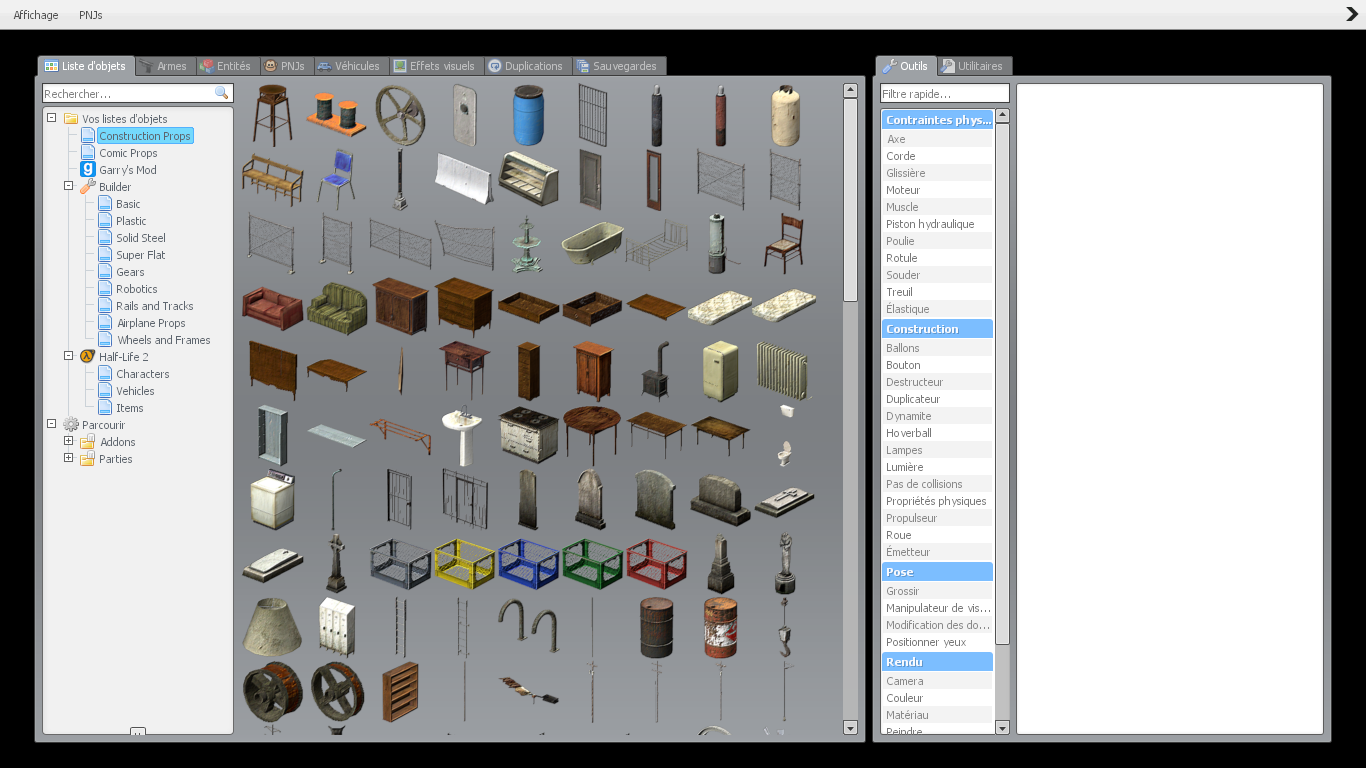Collapse the Construction tools category header
1366x768 pixels.
coord(937,329)
